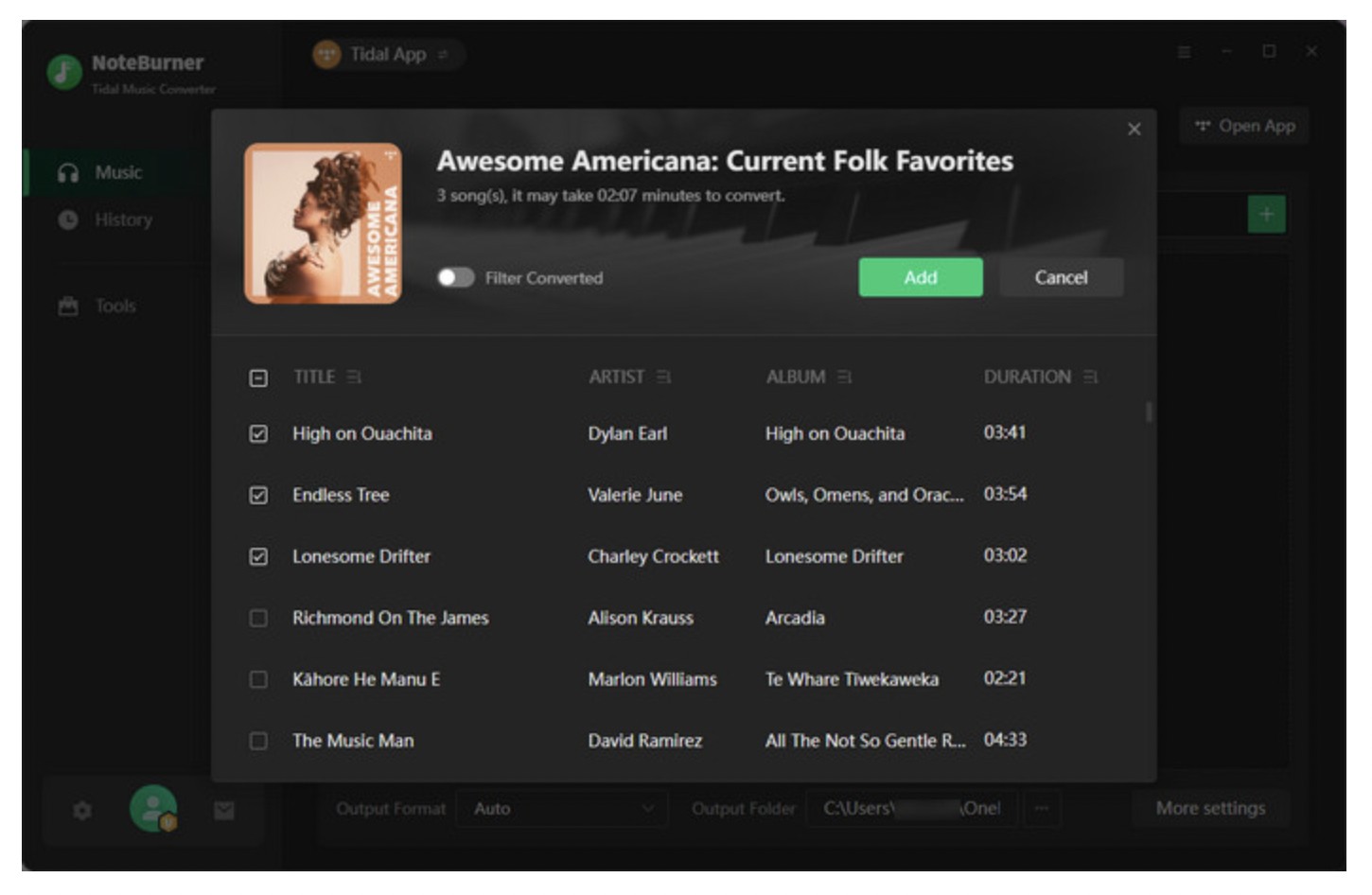Open the hamburger menu in title bar

point(1184,51)
